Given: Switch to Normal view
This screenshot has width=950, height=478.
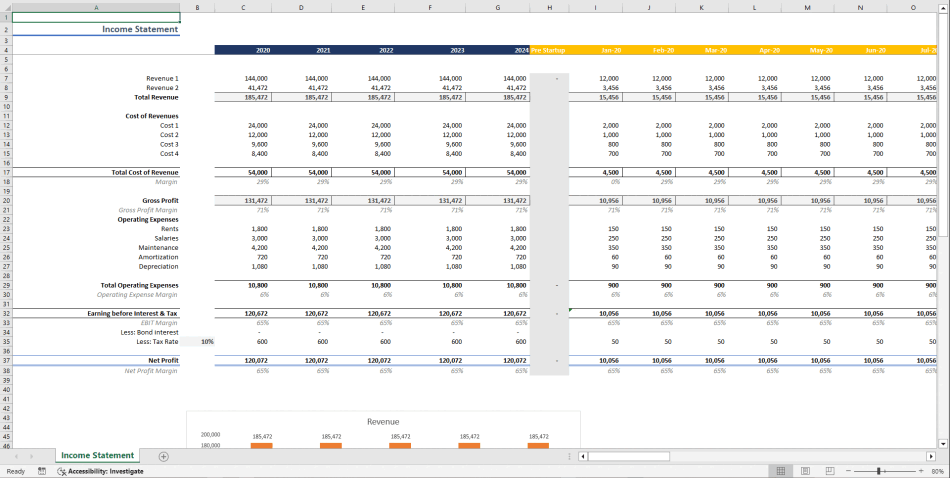Looking at the screenshot, I should (x=780, y=471).
